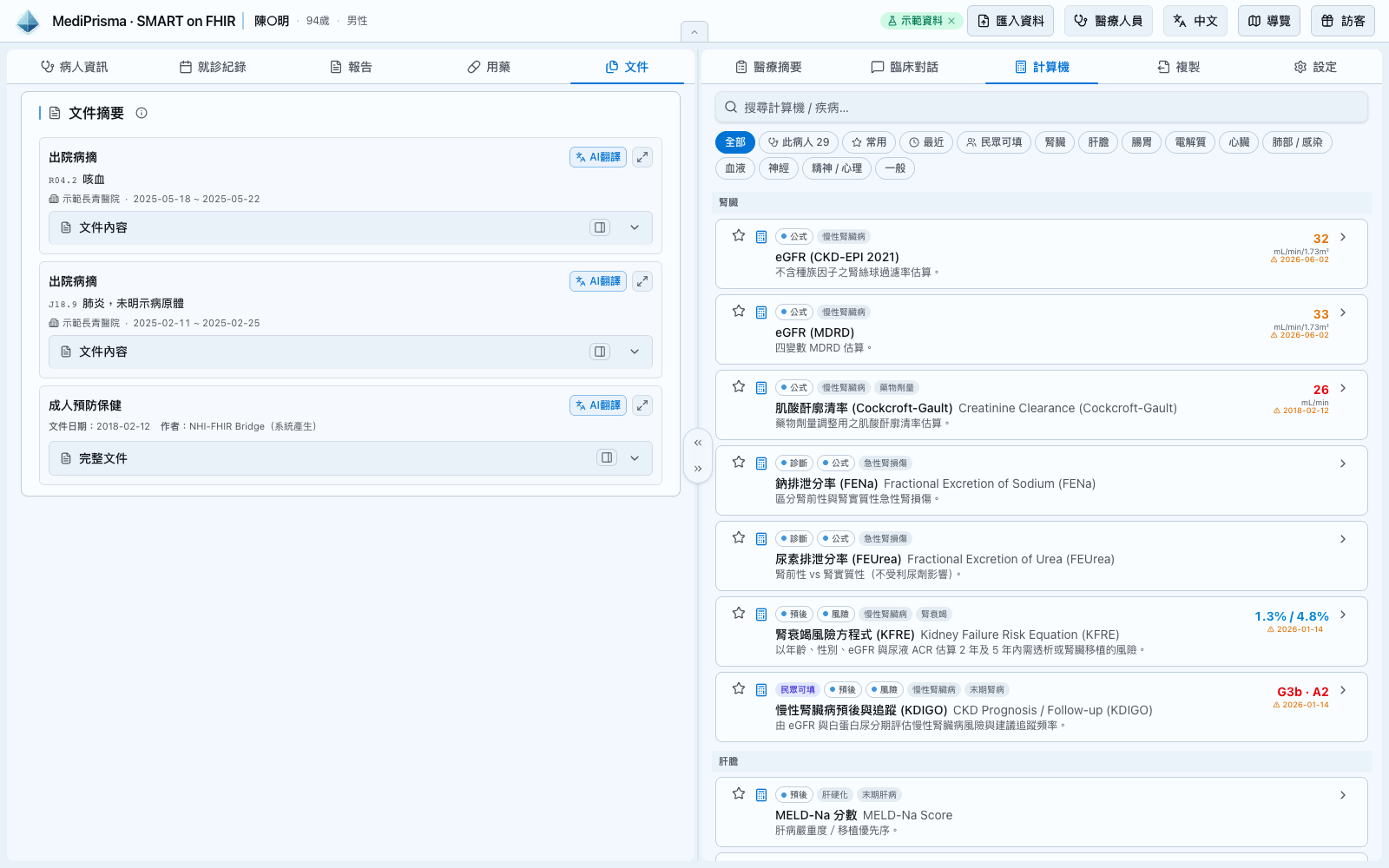
Task: Star the FENa calculator
Action: pyautogui.click(x=739, y=462)
